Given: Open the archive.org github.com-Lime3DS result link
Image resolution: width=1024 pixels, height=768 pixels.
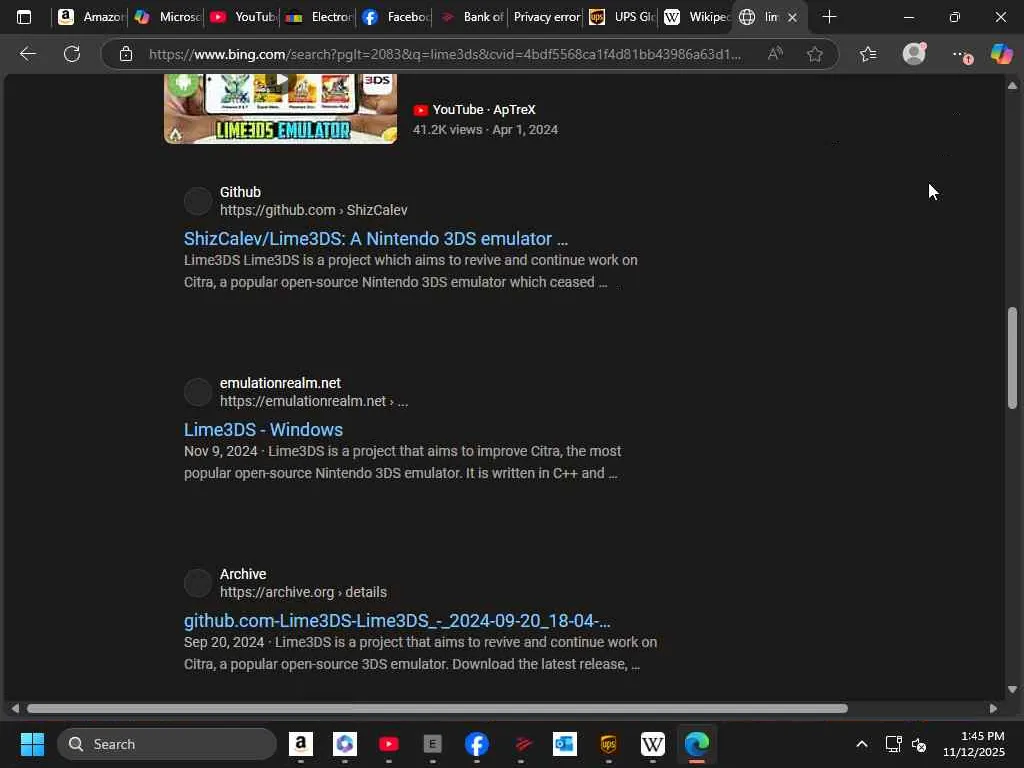Looking at the screenshot, I should [397, 620].
